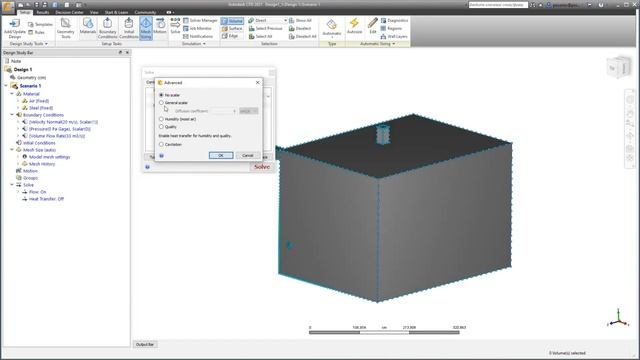Toggle Surface selection mode
The height and width of the screenshot is (360, 640).
tap(232, 28)
